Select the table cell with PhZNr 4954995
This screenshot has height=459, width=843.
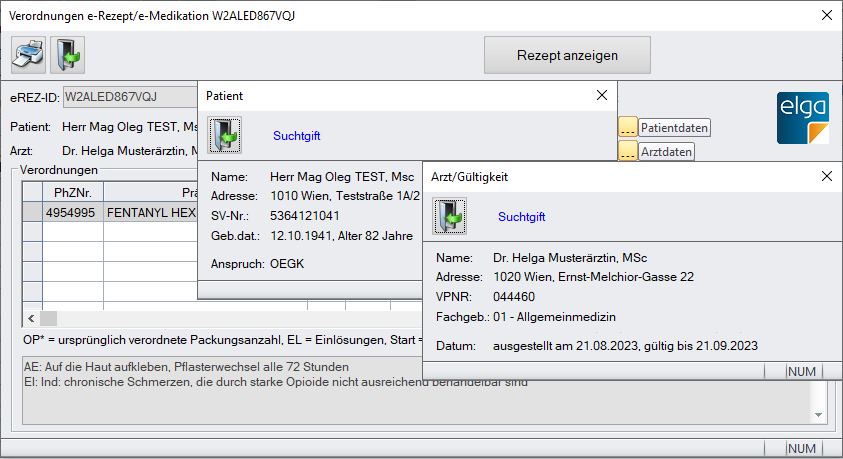tap(73, 212)
